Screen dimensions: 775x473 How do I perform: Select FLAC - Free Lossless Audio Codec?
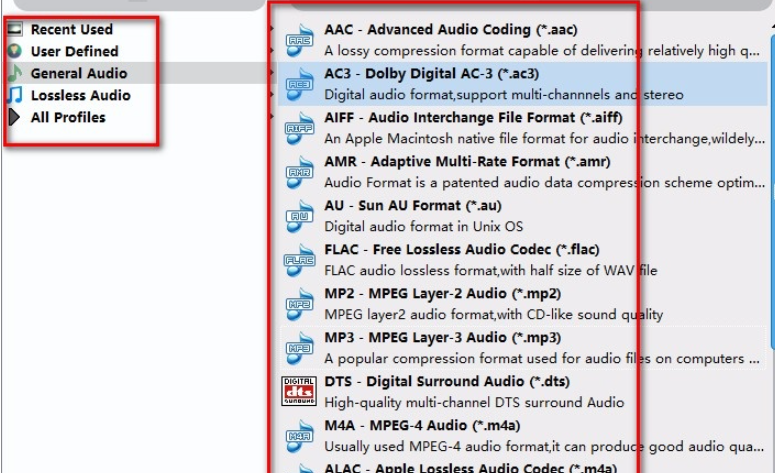point(462,250)
